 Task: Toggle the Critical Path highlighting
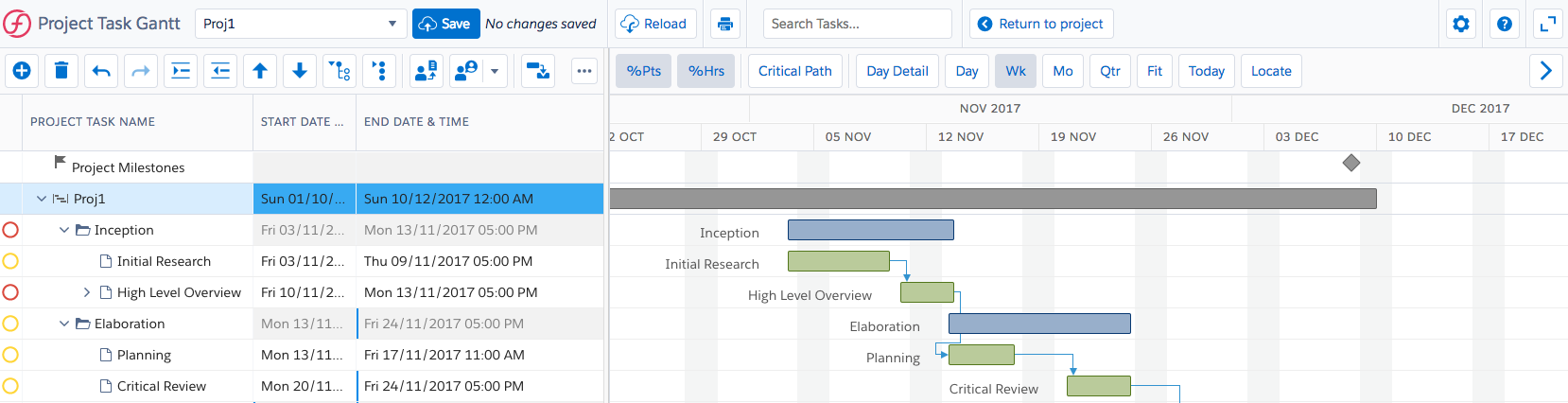(795, 71)
